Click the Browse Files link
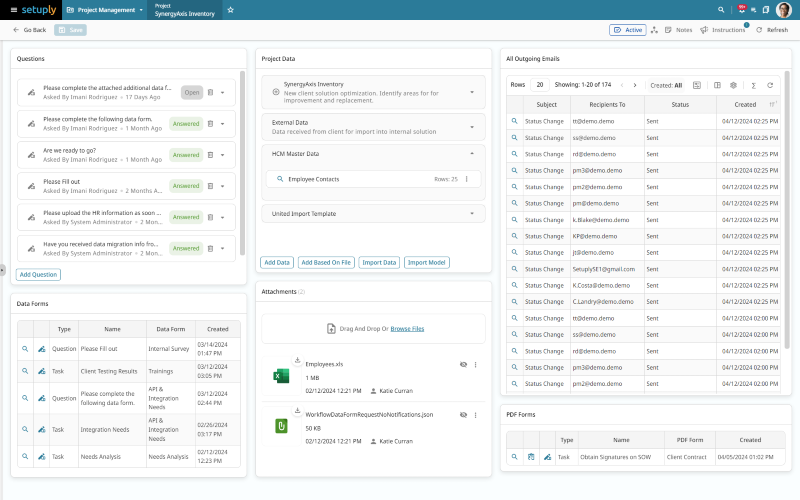This screenshot has width=800, height=500. coord(407,329)
